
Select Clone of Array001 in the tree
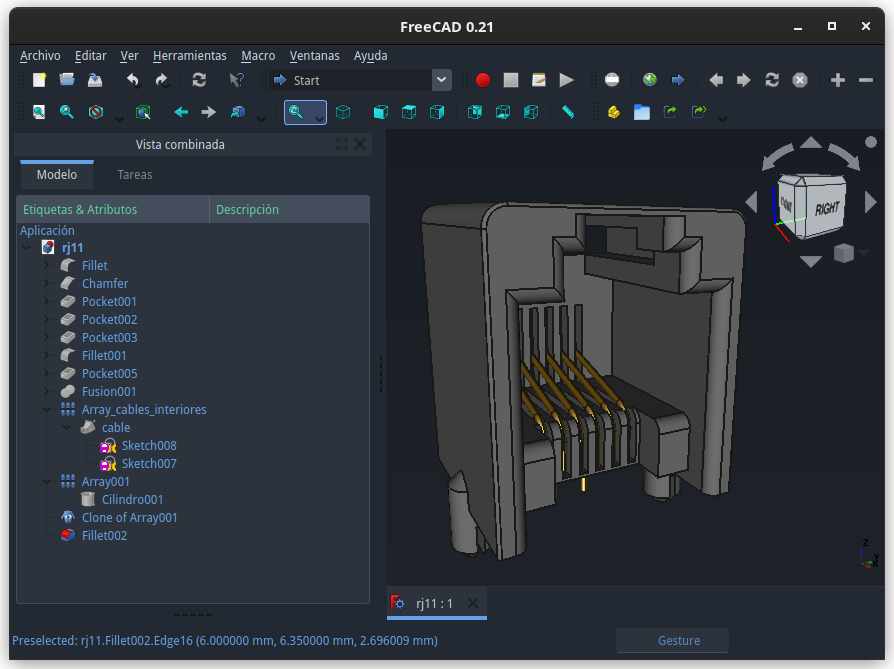[129, 517]
